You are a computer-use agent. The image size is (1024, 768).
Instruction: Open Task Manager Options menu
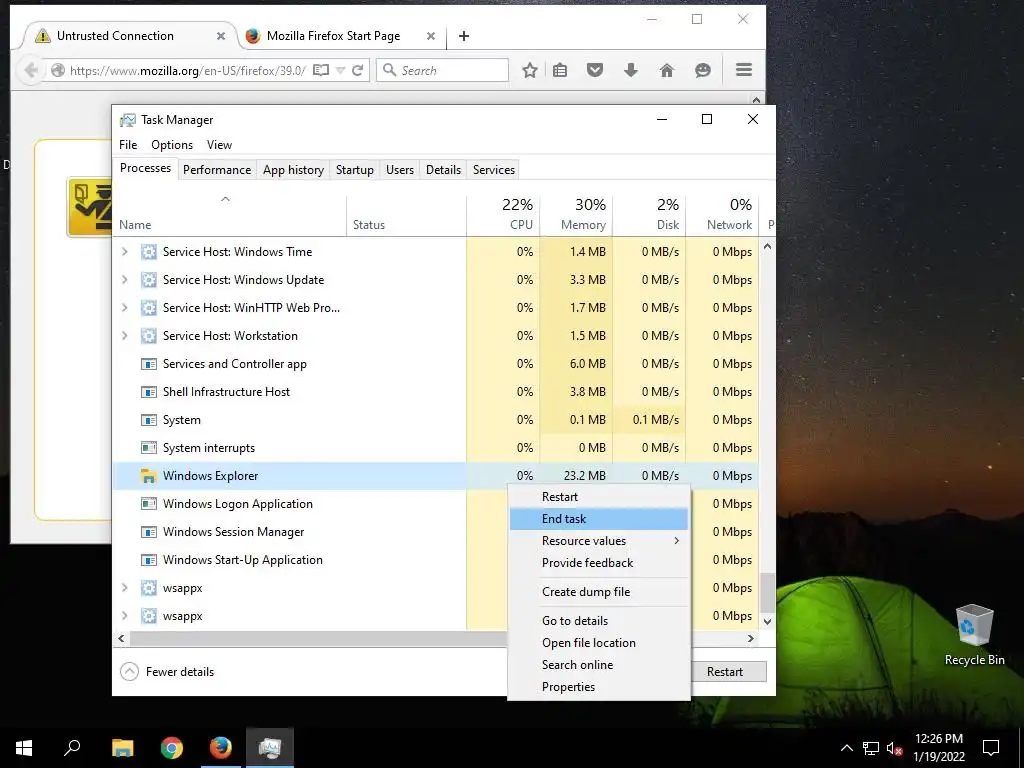[x=172, y=144]
